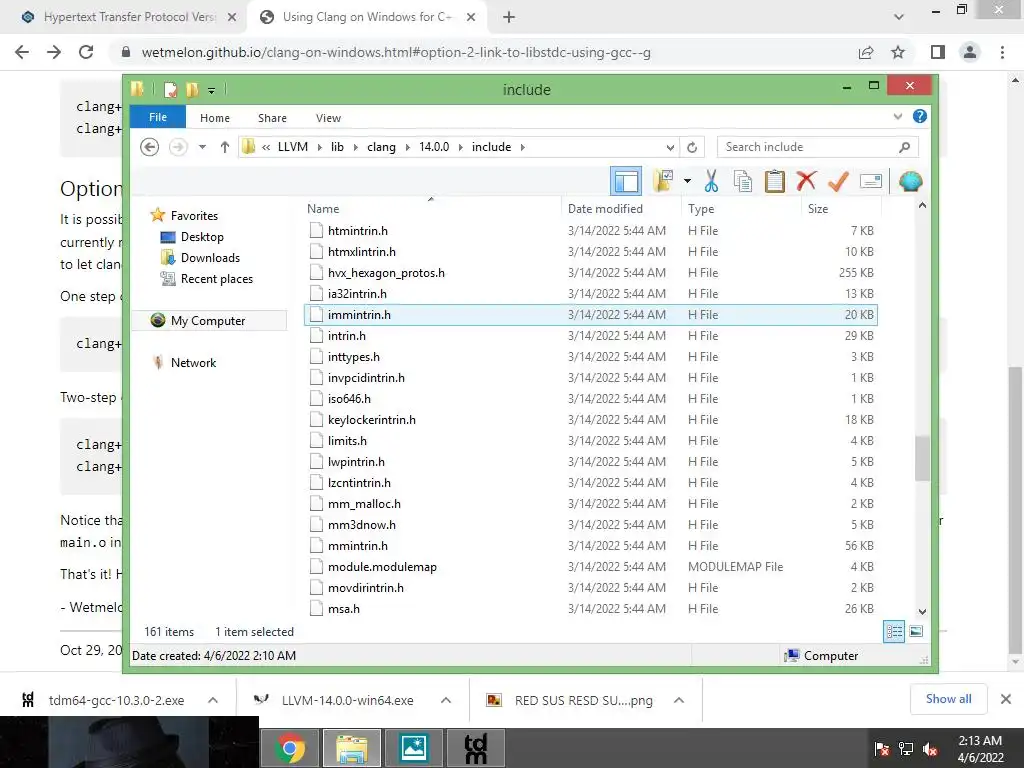Click the Refresh icon beside address bar
This screenshot has width=1024, height=768.
(692, 148)
